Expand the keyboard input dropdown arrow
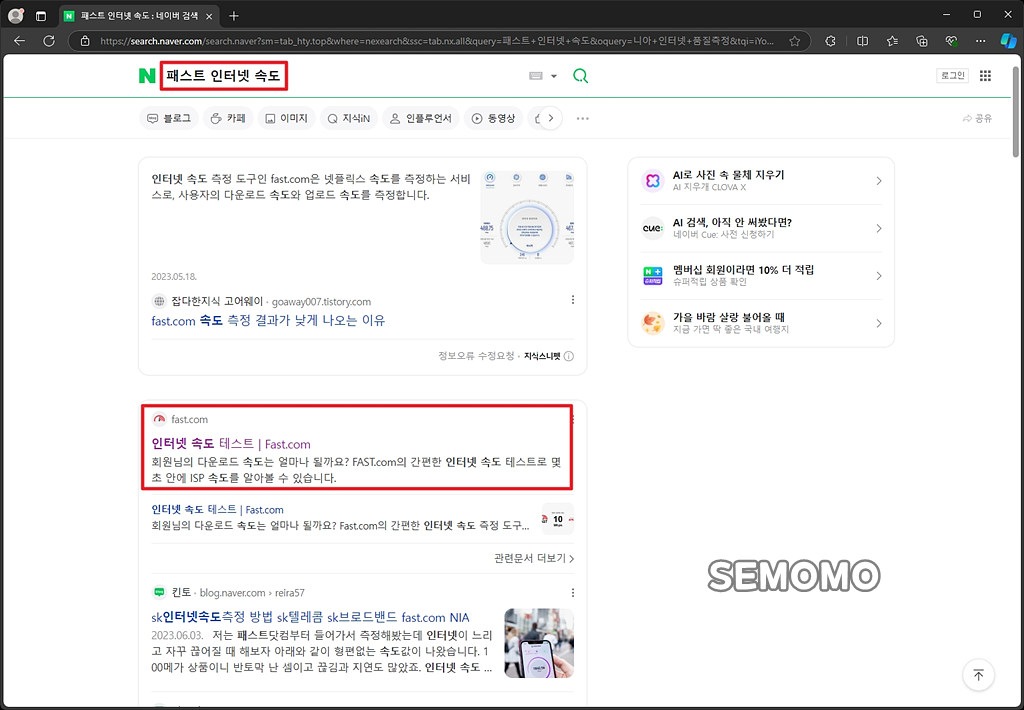 click(554, 76)
